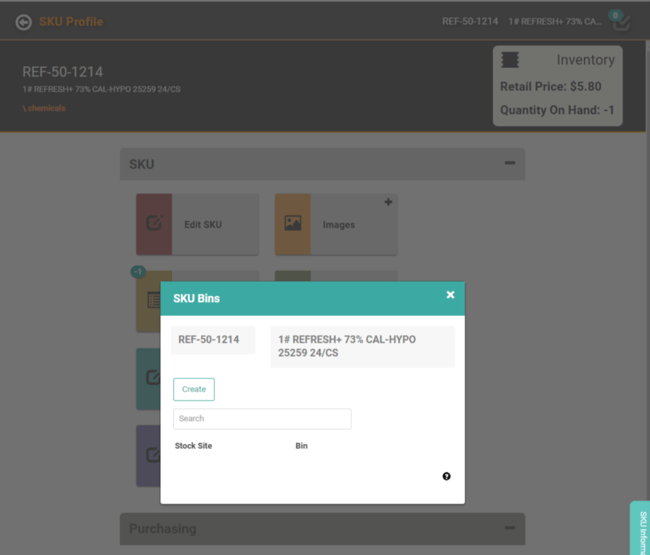Click the Stock Site column header
650x555 pixels.
tap(194, 446)
